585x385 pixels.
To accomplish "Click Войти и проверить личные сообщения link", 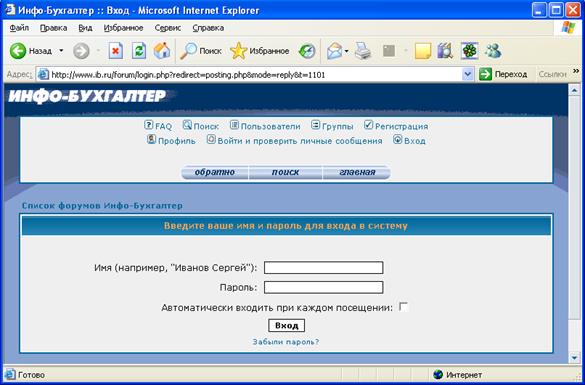I will point(300,141).
